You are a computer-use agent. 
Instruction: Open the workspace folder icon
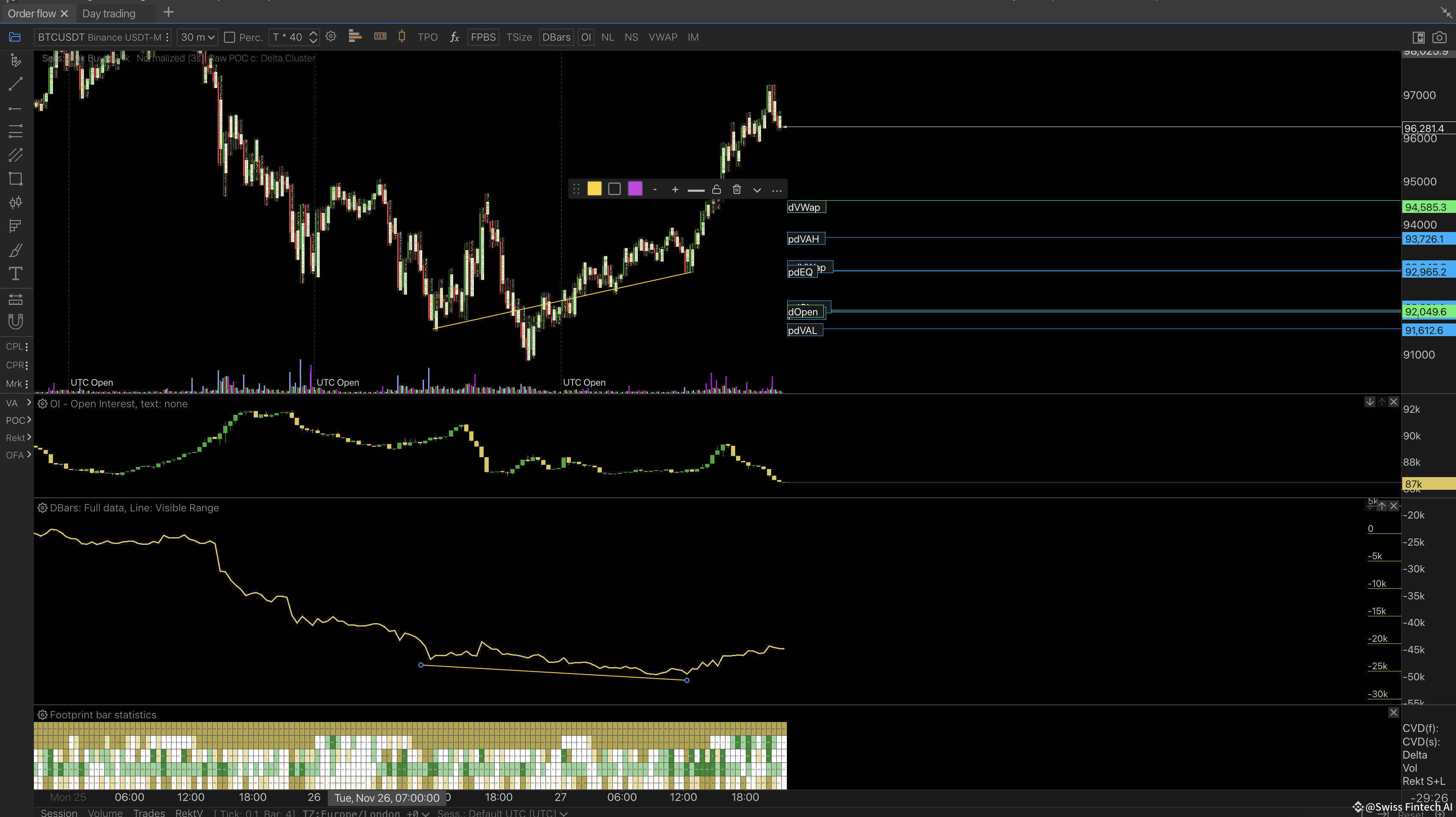[x=15, y=37]
